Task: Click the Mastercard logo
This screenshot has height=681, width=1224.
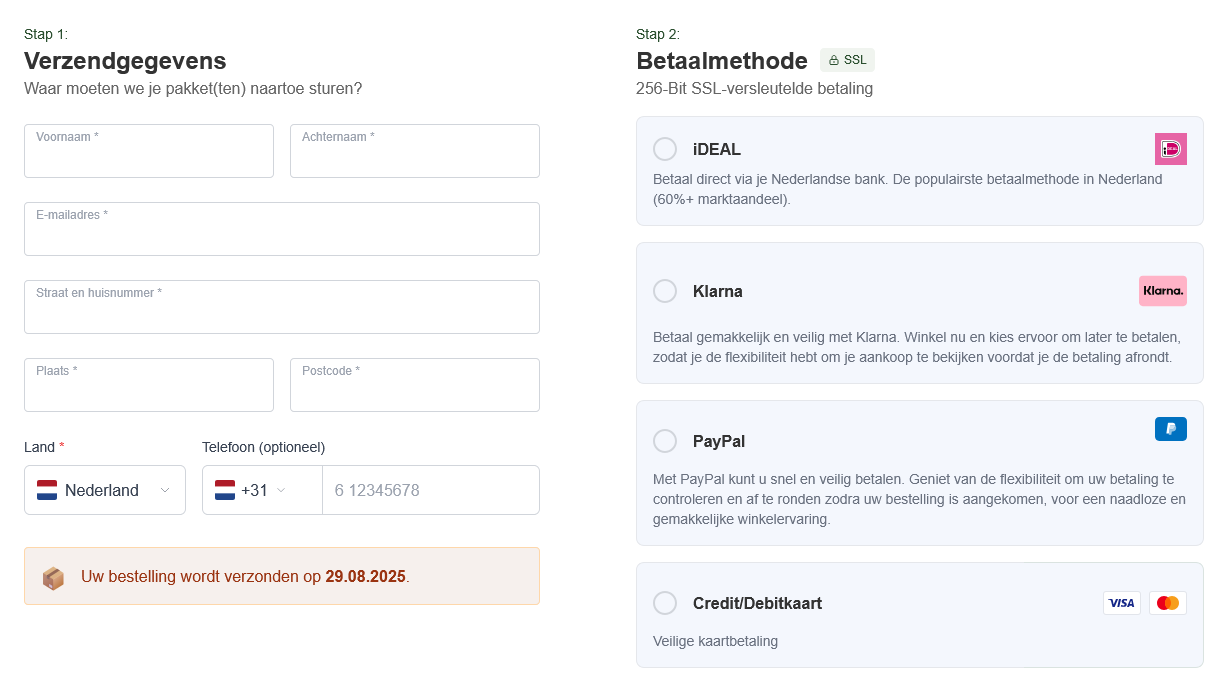Action: click(x=1168, y=603)
